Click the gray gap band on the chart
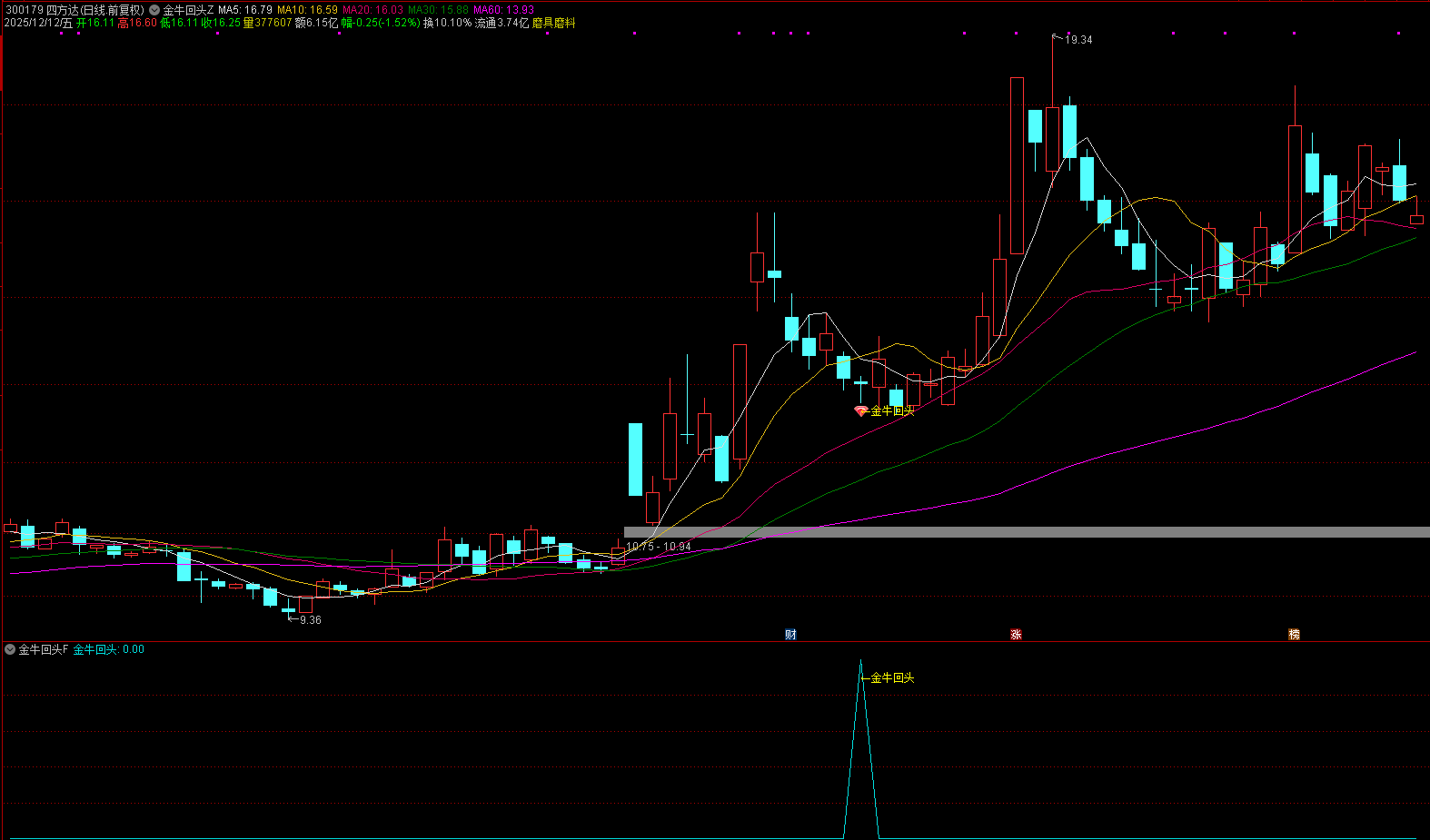1430x840 pixels. [1027, 532]
